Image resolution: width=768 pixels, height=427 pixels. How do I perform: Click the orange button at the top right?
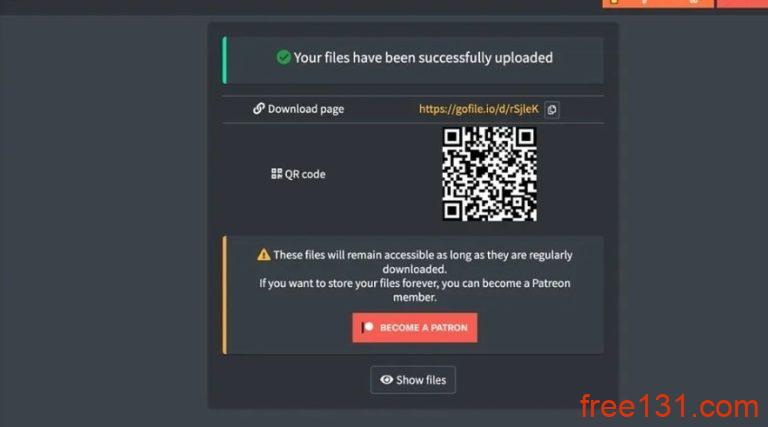tap(657, 3)
